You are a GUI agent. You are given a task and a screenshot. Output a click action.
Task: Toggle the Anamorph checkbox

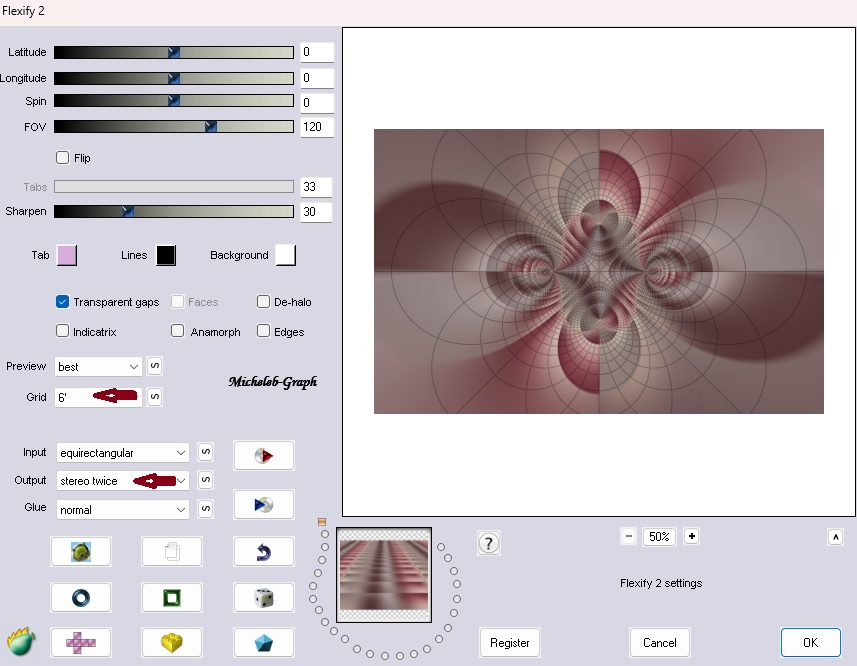tap(178, 331)
